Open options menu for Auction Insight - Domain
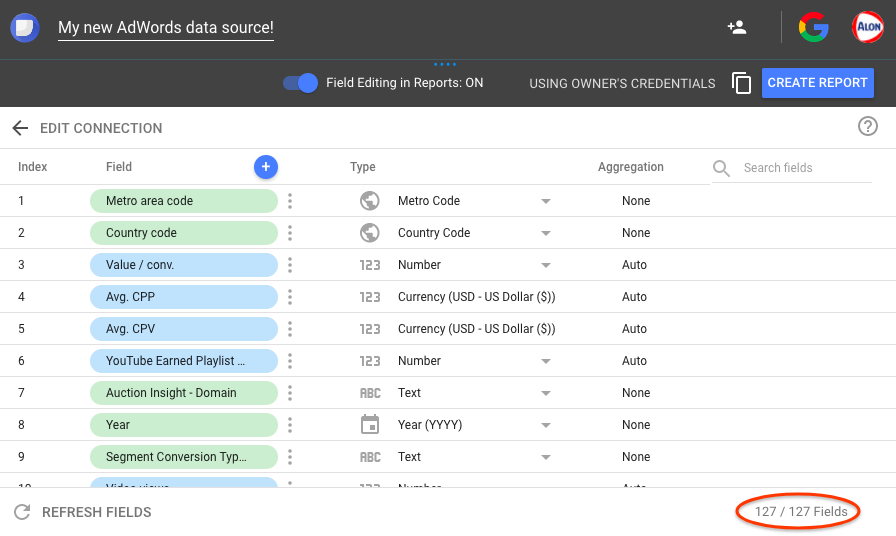Screen dimensions: 896x536 (290, 393)
